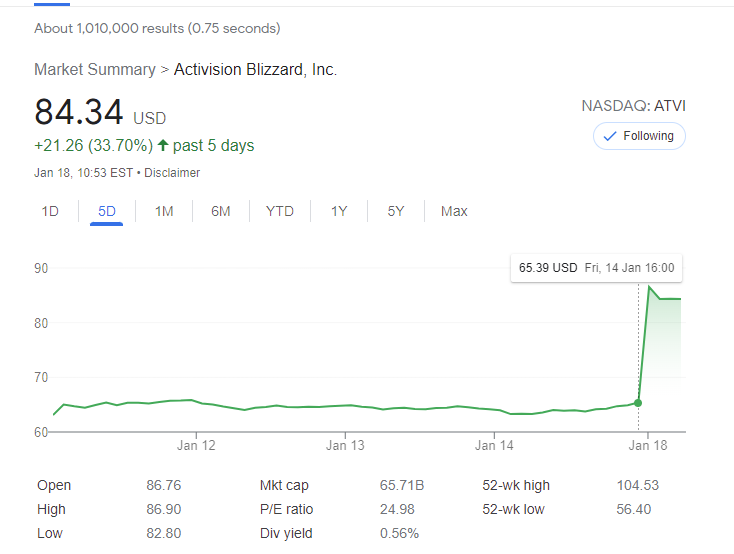Show the 1Y chart range
This screenshot has width=734, height=554.
pyautogui.click(x=339, y=211)
